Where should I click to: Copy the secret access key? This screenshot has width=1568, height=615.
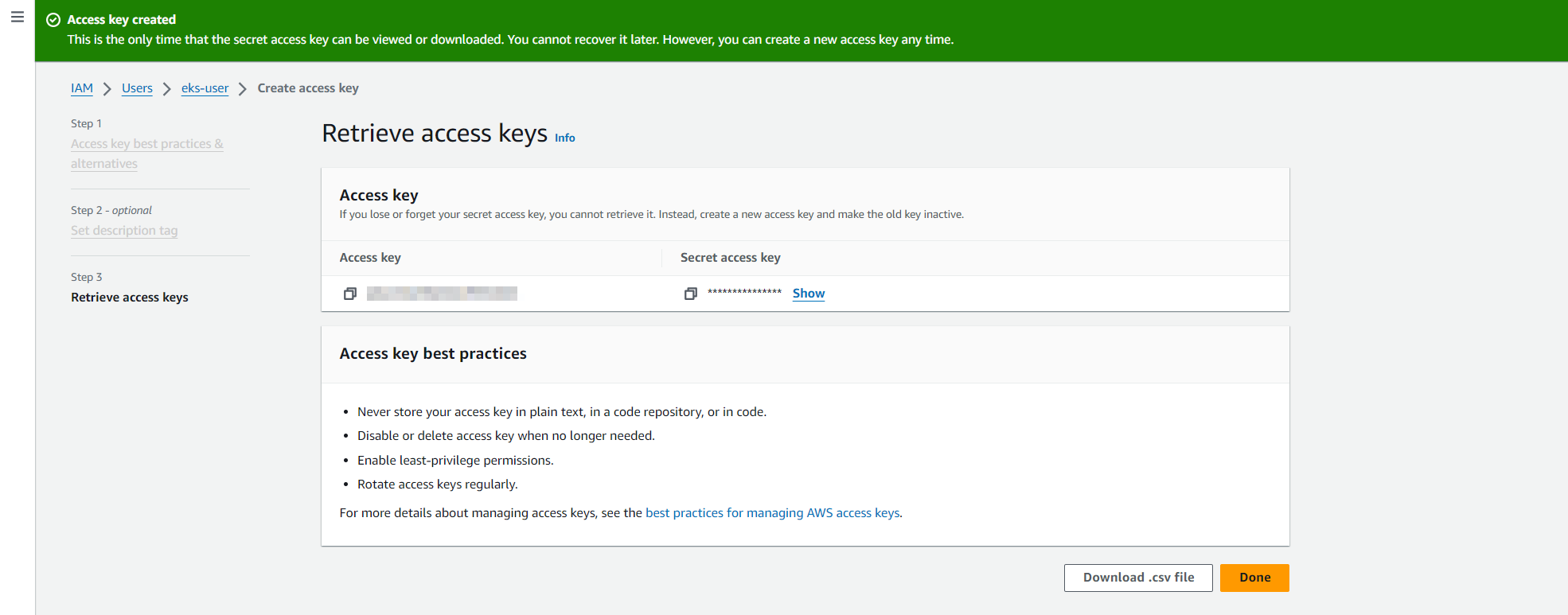point(690,294)
